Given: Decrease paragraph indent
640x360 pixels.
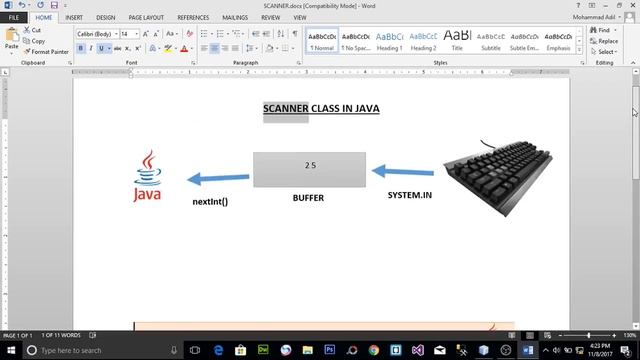Looking at the screenshot, I should pos(256,34).
